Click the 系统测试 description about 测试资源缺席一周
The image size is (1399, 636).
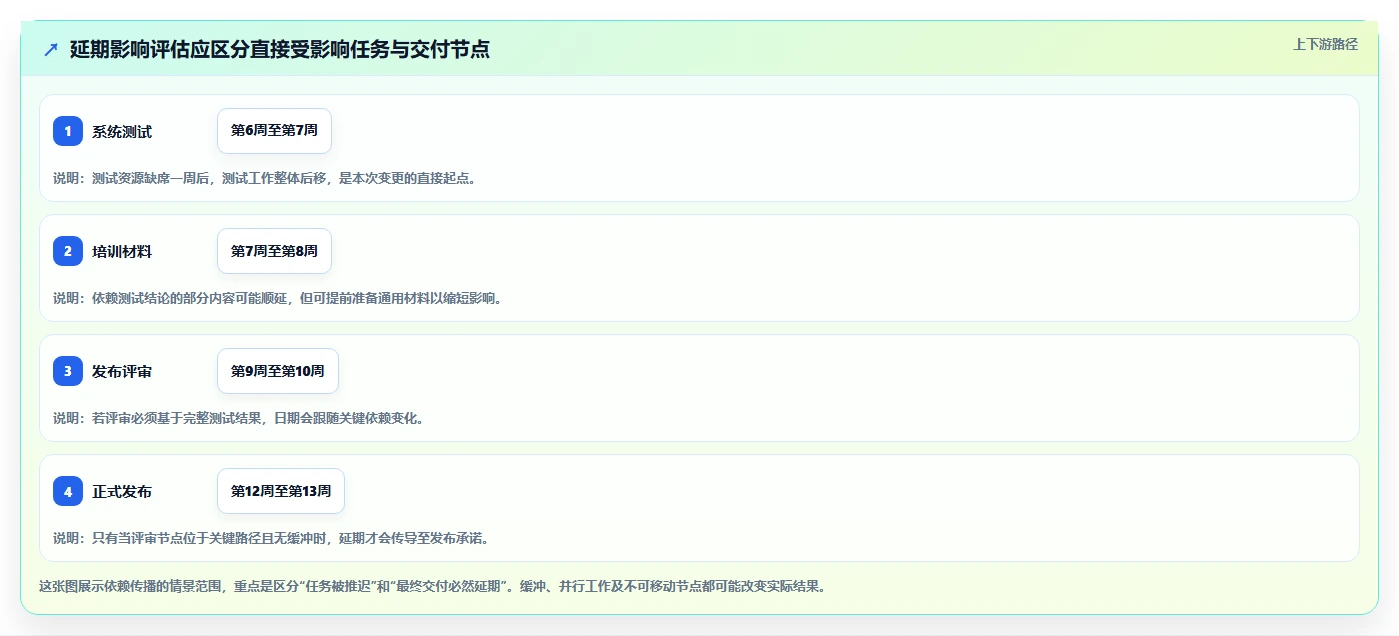pos(265,178)
